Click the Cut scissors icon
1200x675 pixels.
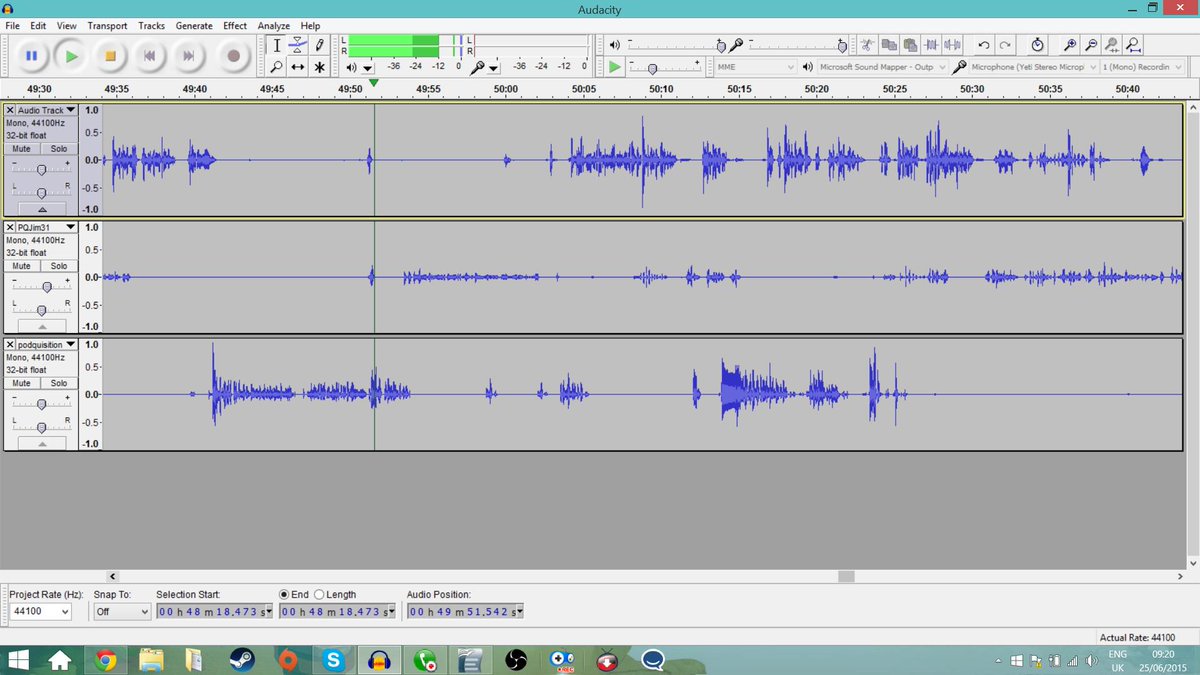(867, 45)
